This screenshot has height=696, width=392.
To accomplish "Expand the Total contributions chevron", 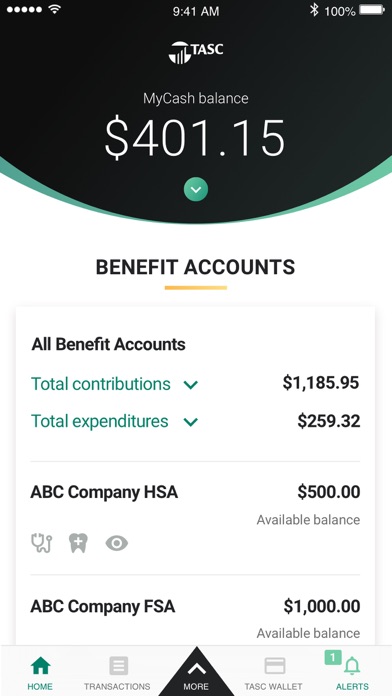I will (191, 385).
